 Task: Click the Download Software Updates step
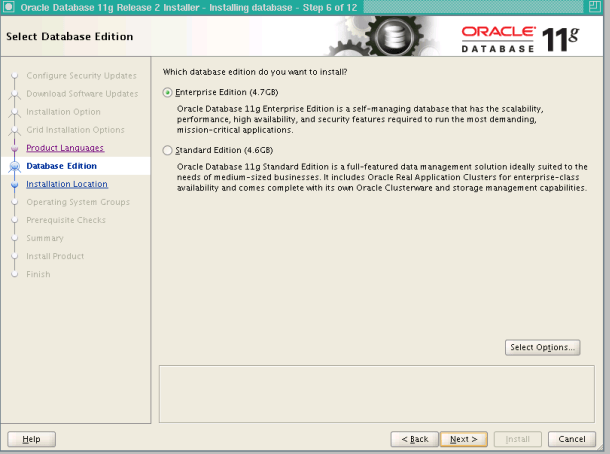click(x=82, y=94)
